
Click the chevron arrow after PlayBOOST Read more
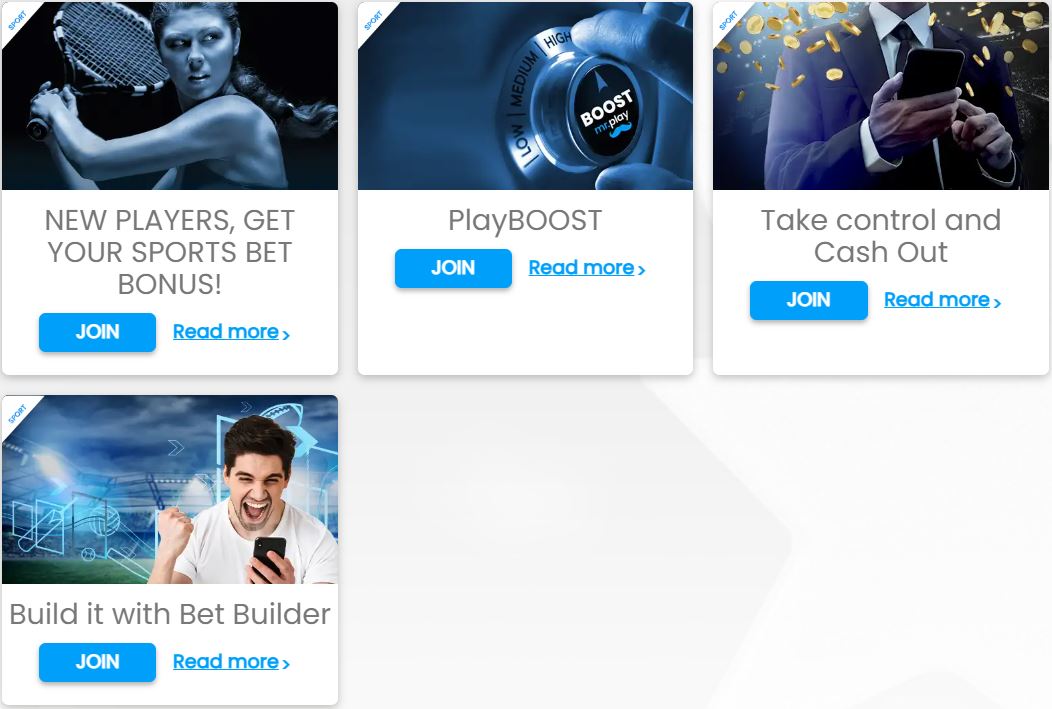641,270
